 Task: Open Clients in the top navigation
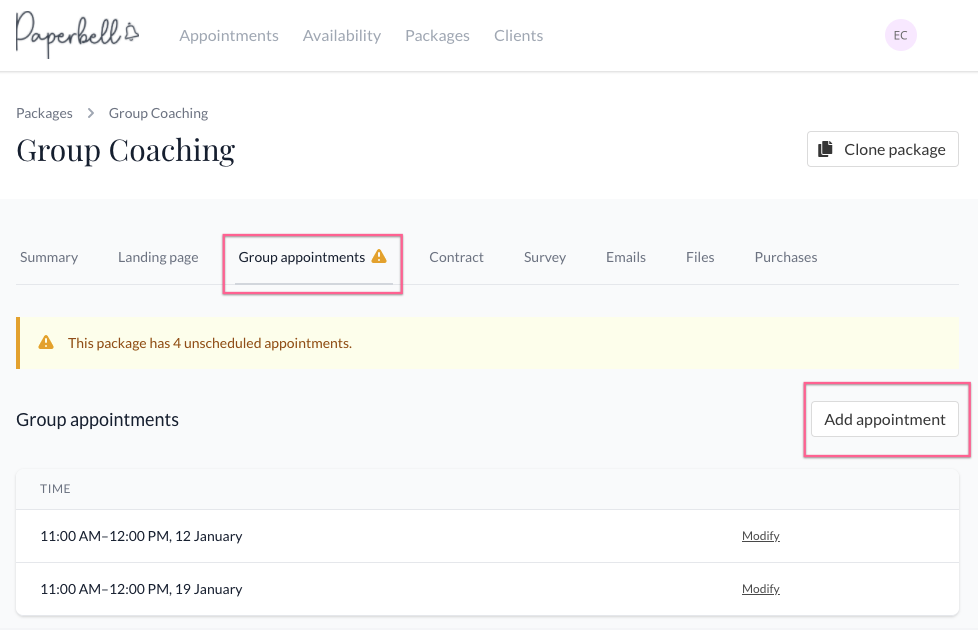(x=518, y=36)
